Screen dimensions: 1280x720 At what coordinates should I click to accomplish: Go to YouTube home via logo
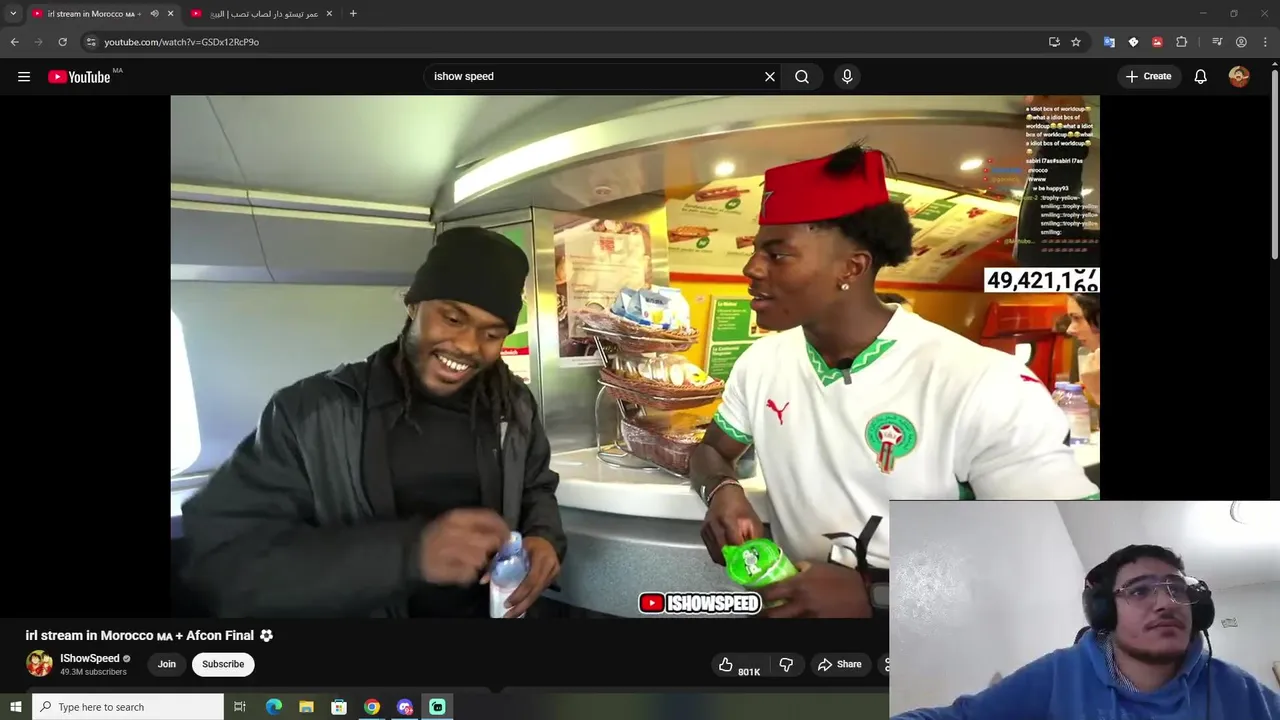tap(79, 77)
